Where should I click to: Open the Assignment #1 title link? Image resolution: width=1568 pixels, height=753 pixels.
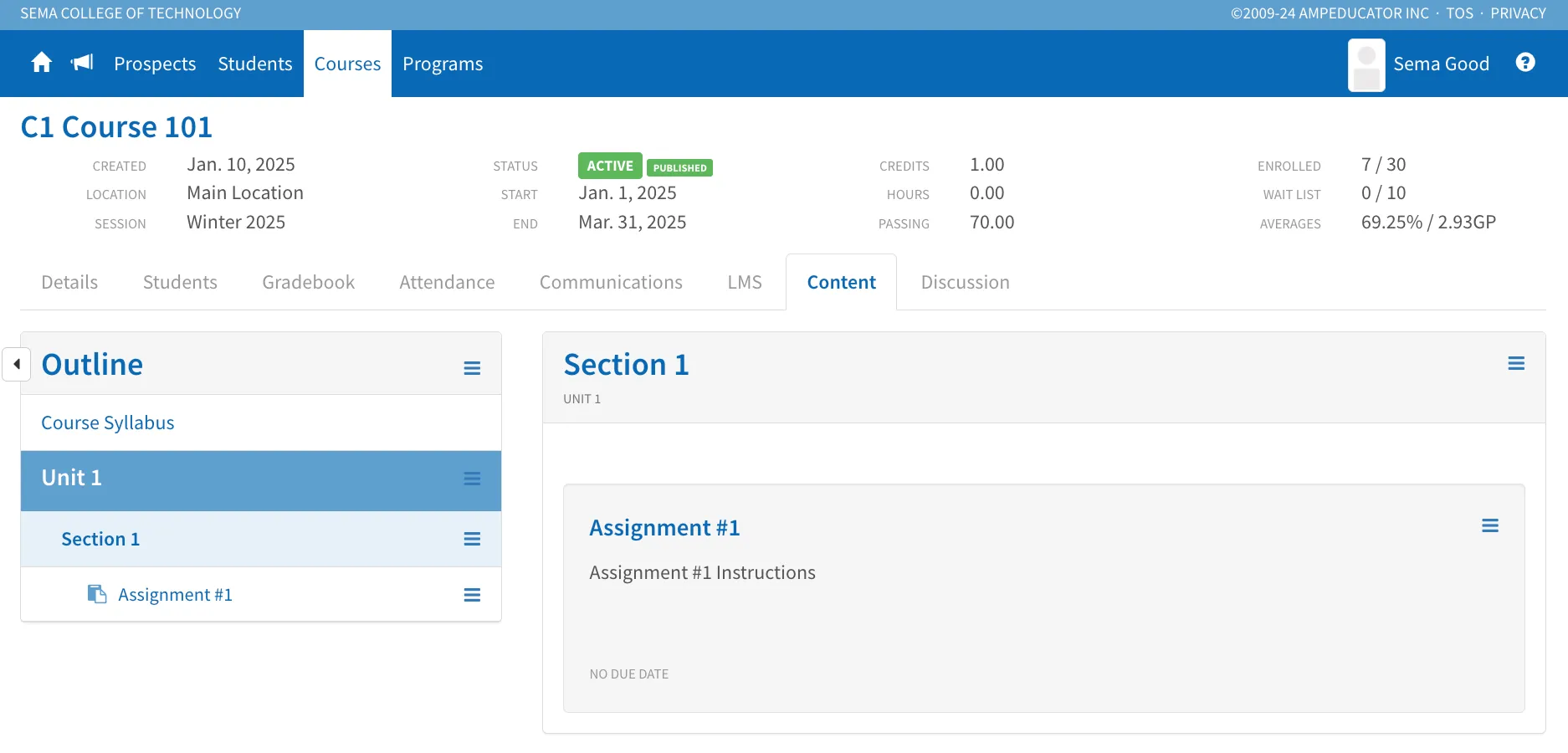click(664, 528)
